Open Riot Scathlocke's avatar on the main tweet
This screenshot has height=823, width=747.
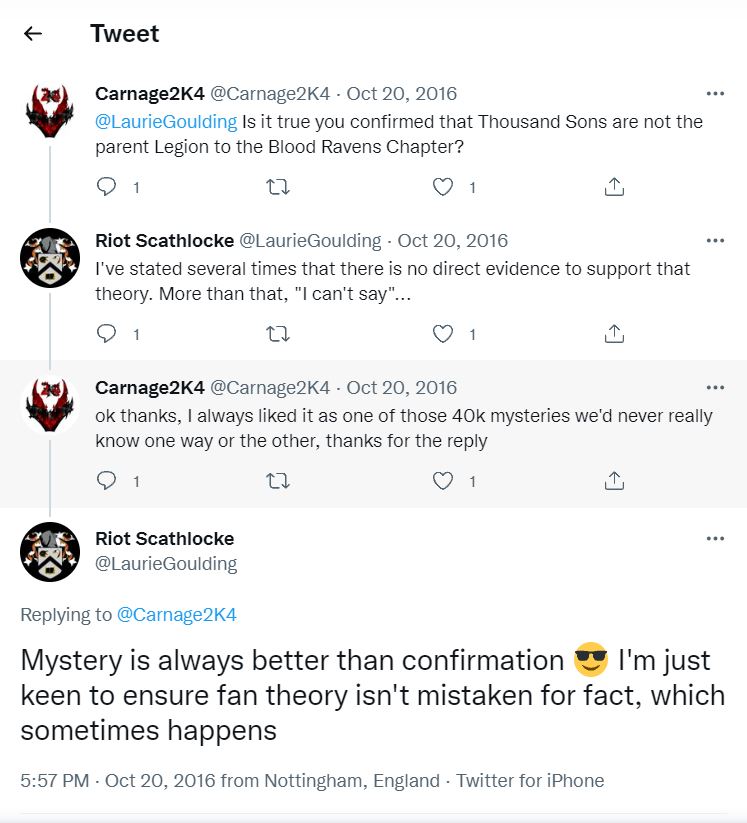click(x=50, y=552)
